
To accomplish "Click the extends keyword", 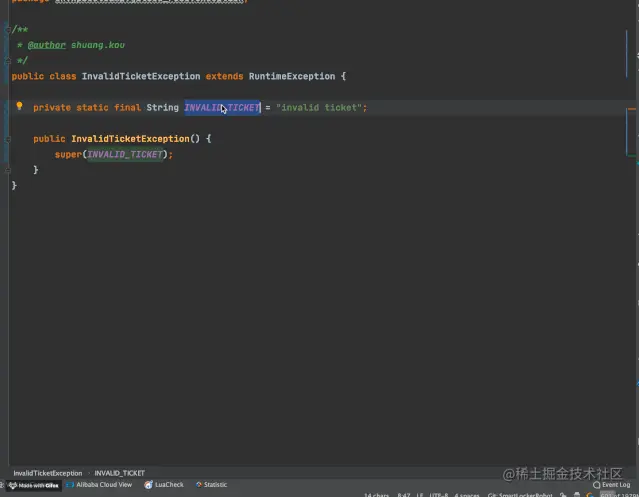I will coord(224,76).
